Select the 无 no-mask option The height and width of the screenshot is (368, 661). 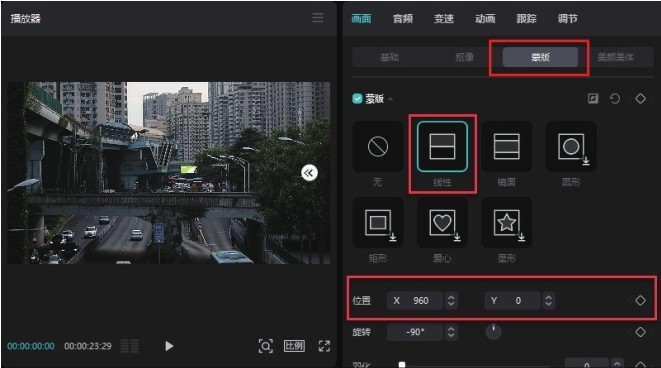click(378, 146)
